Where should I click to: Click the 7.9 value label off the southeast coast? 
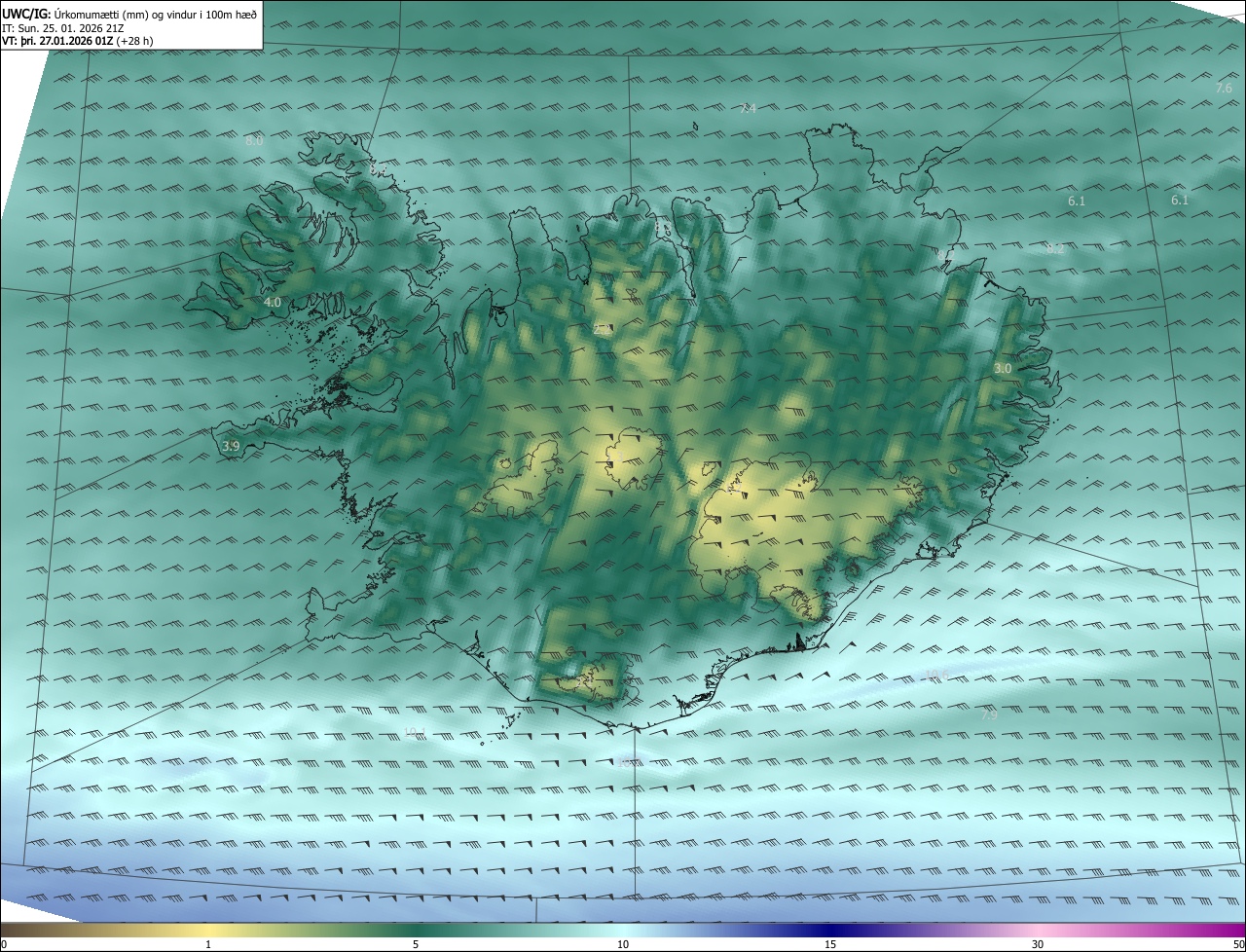coord(989,714)
